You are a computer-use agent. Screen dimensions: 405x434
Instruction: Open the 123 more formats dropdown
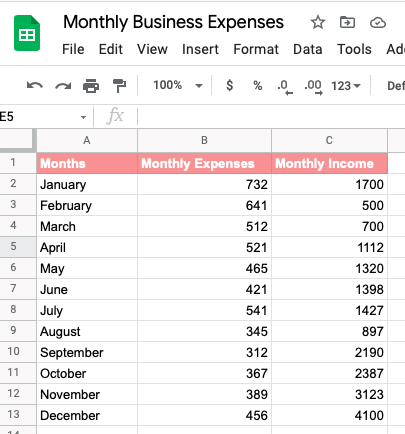coord(346,86)
